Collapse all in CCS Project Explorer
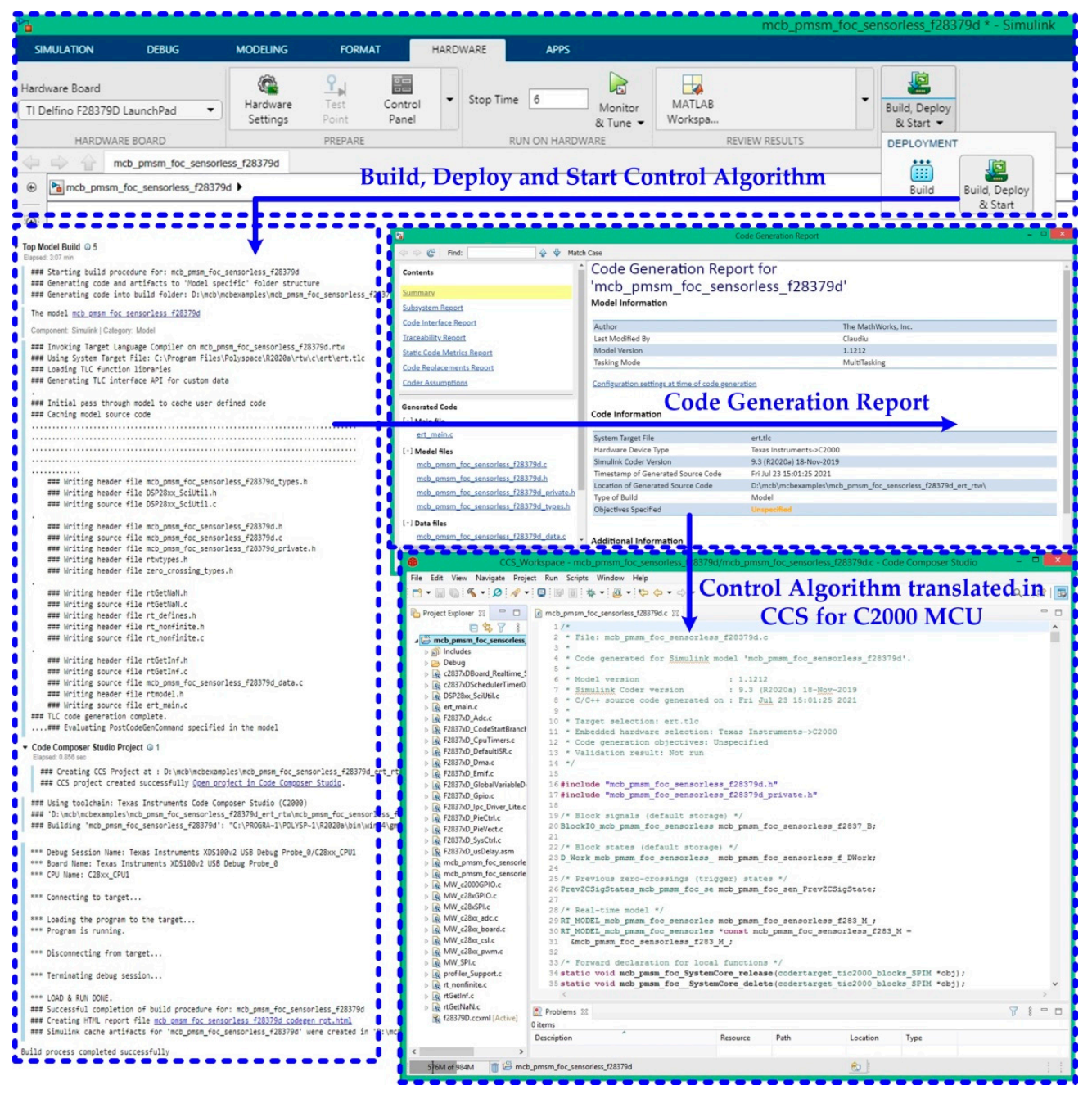Viewport: 1092px width, 1094px height. click(474, 627)
